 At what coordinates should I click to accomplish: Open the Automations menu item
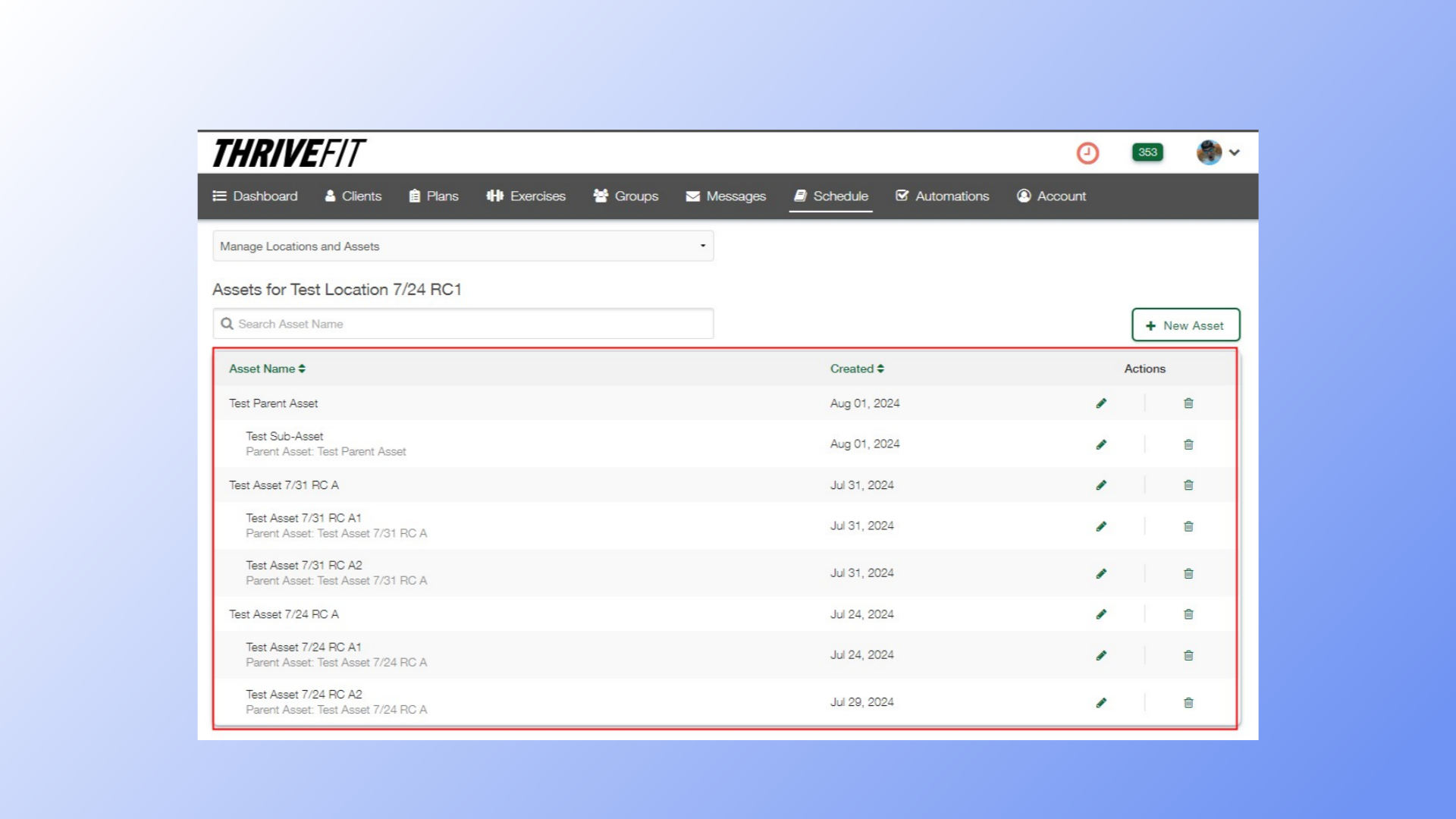[942, 196]
